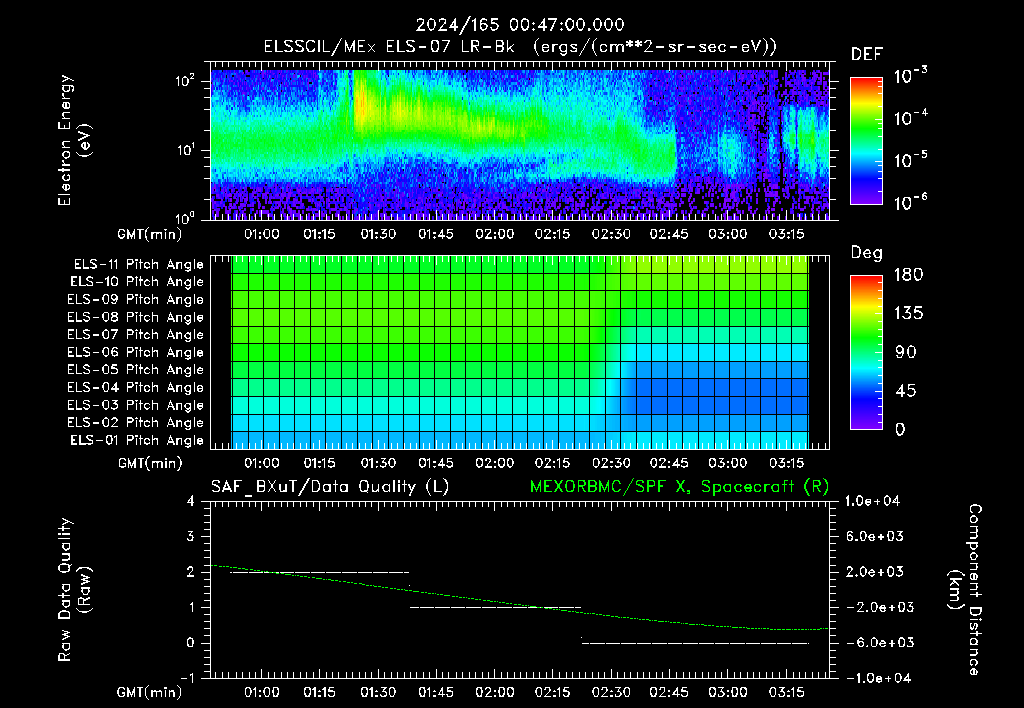Viewport: 1024px width, 708px height.
Task: Click 03:15 tick label under pitch angle panel
Action: 786,464
